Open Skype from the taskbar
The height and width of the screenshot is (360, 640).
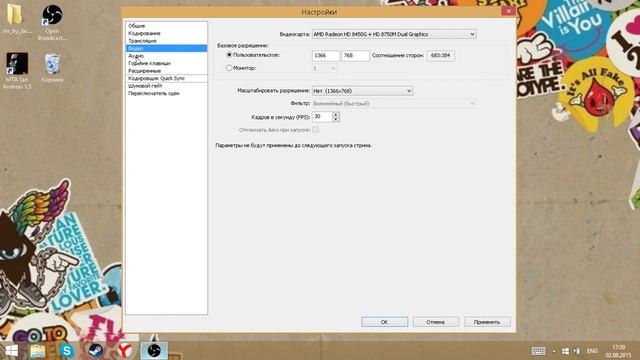click(67, 351)
